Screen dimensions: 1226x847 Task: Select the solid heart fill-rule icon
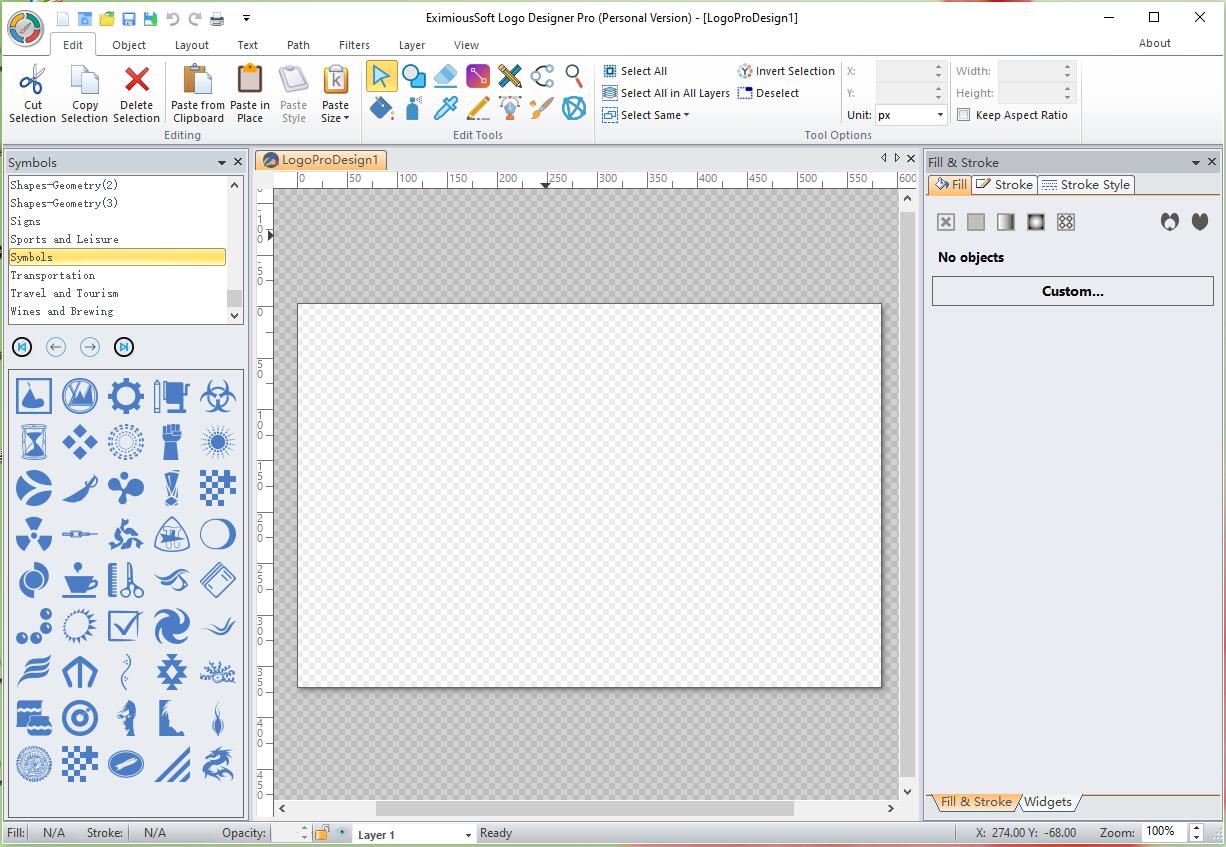[x=1200, y=222]
